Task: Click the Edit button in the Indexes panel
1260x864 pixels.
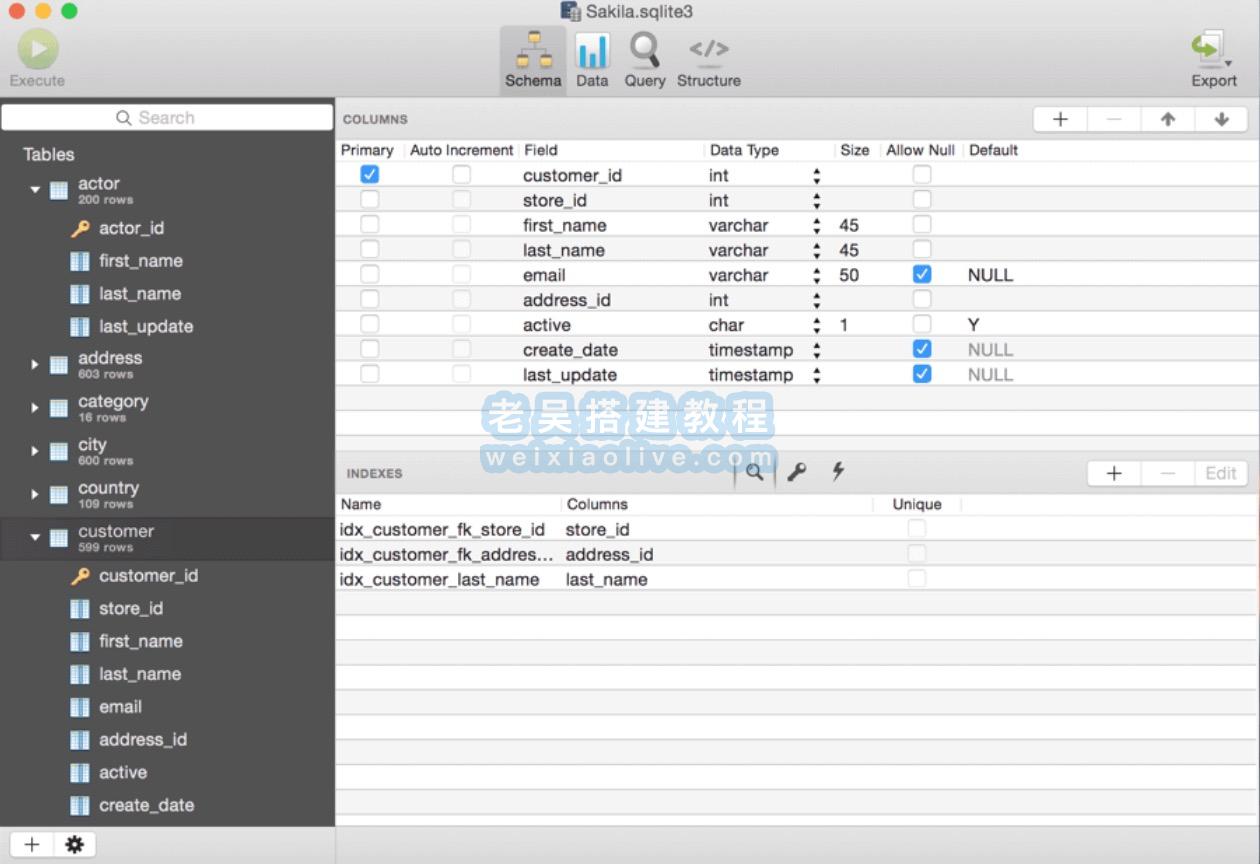Action: pyautogui.click(x=1221, y=472)
